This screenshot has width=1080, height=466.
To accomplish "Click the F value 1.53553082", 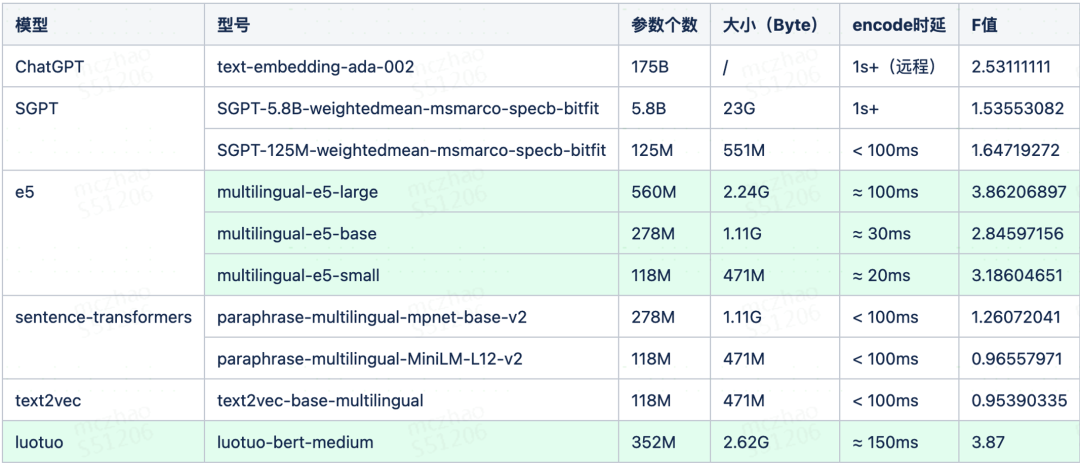I will pyautogui.click(x=1017, y=109).
